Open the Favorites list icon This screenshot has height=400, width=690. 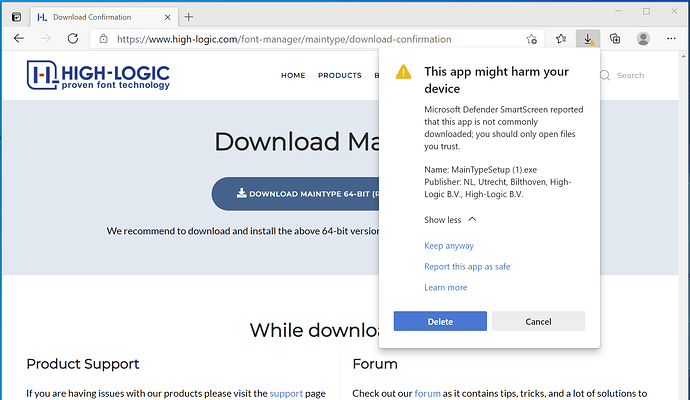(561, 39)
